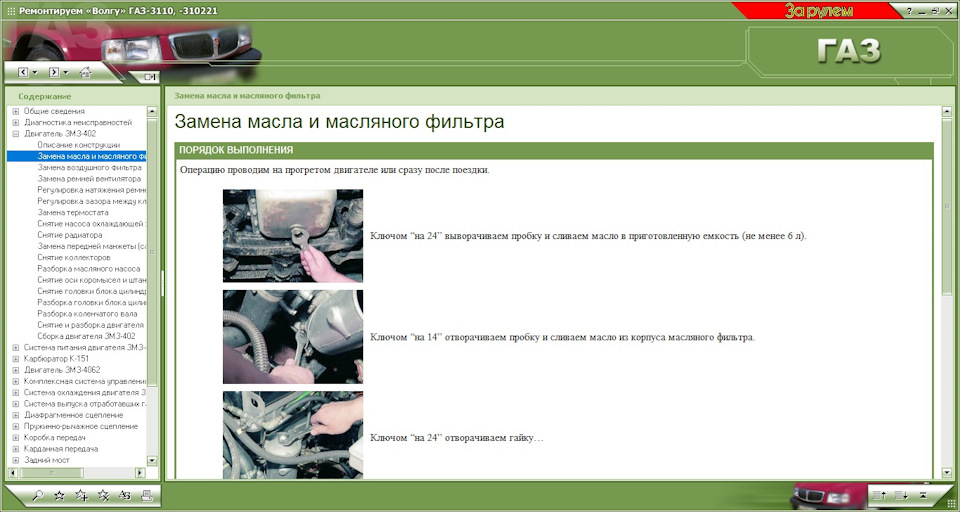Expand the 'Диагностика неисправностей' node

[16, 122]
